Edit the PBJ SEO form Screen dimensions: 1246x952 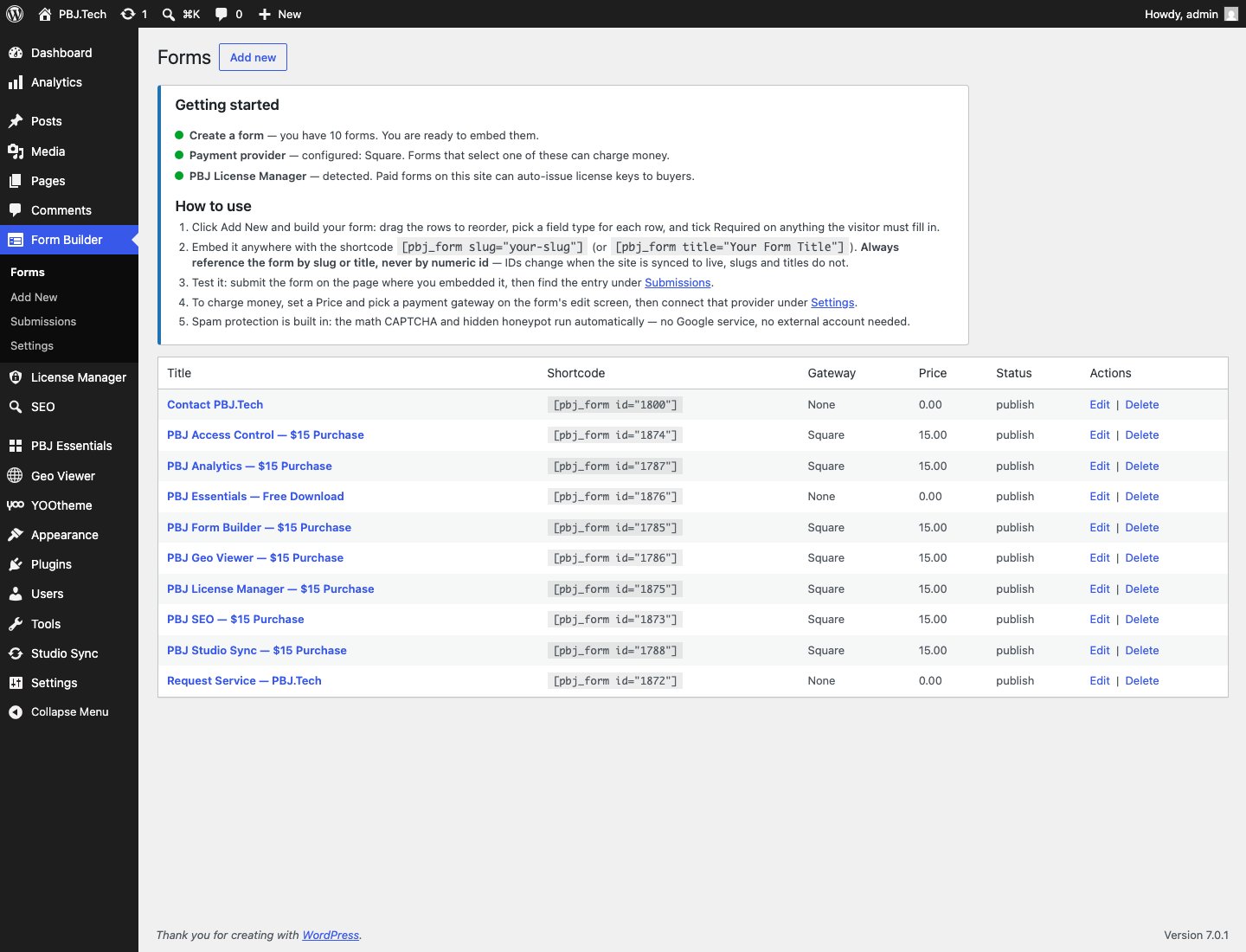[1100, 619]
